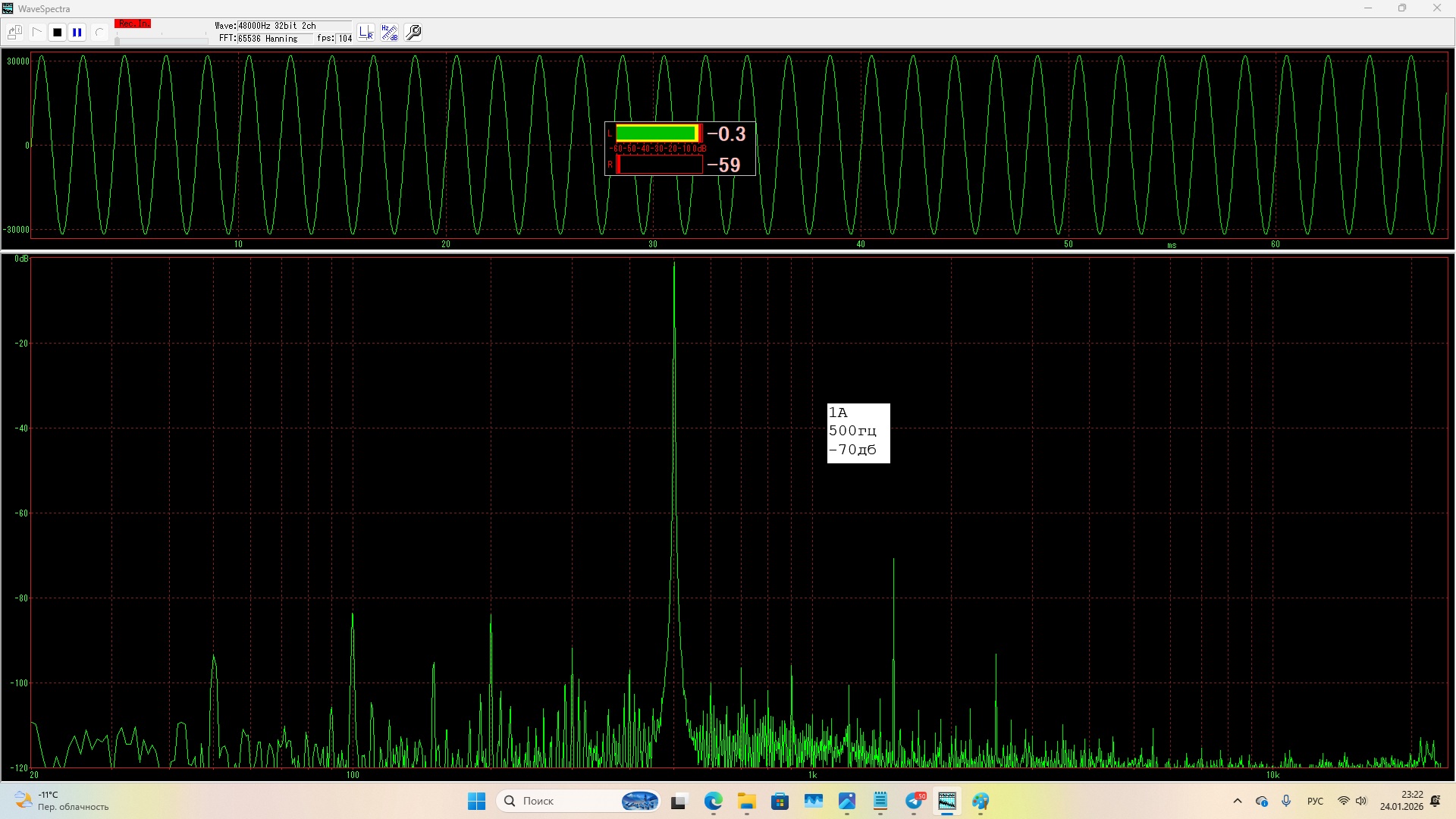
Task: Pause the analysis with pause button
Action: (77, 33)
